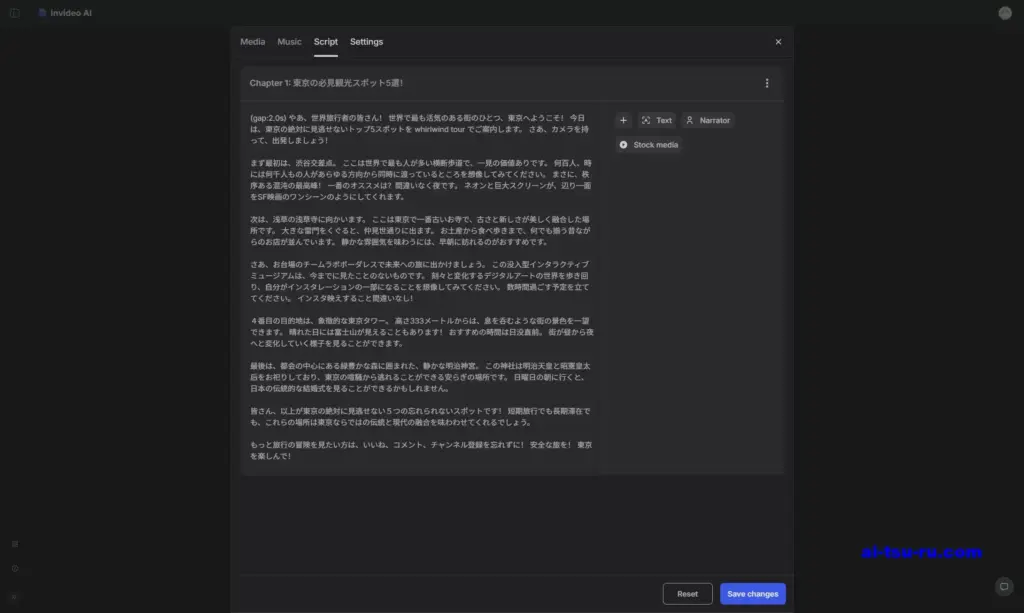The width and height of the screenshot is (1024, 613).
Task: Click the Narrator button
Action: pos(708,120)
